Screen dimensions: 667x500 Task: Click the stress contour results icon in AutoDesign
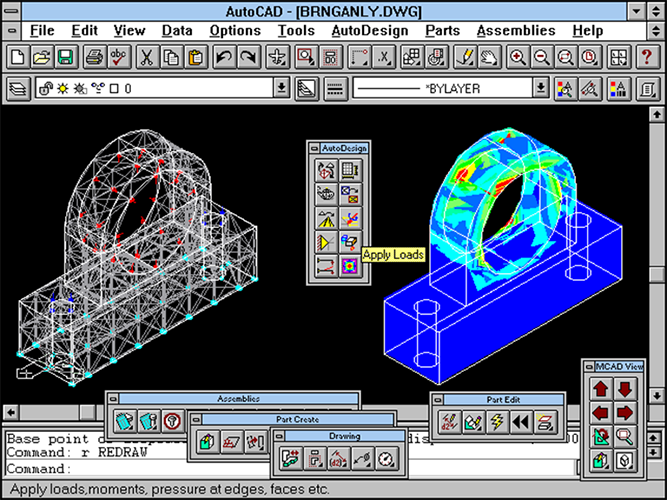coord(350,266)
